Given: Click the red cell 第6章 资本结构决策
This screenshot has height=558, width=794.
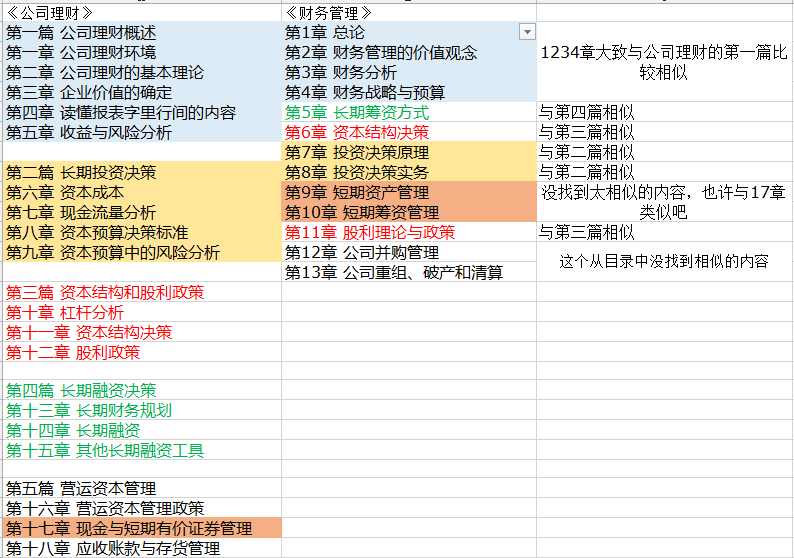Looking at the screenshot, I should tap(409, 132).
